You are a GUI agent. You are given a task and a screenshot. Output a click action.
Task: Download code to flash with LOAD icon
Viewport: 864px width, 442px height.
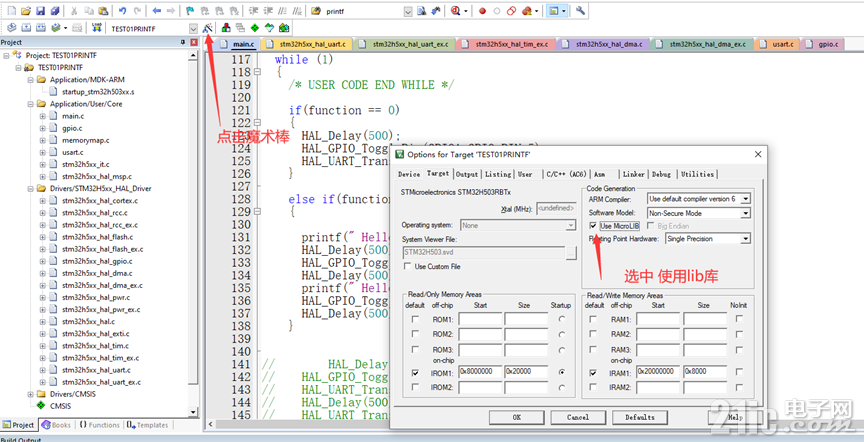[96, 28]
